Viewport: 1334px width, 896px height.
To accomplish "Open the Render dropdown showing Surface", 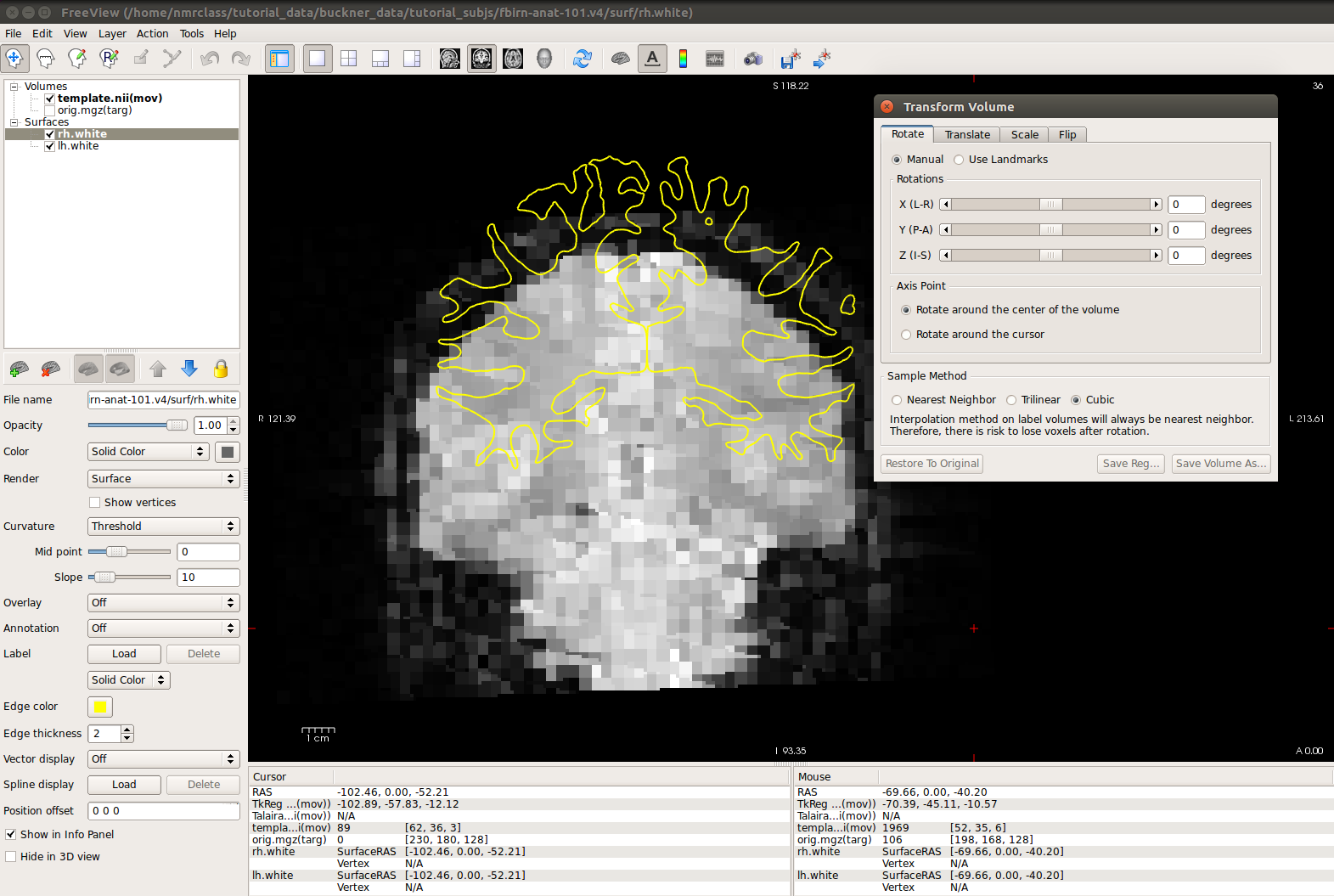I will 163,479.
